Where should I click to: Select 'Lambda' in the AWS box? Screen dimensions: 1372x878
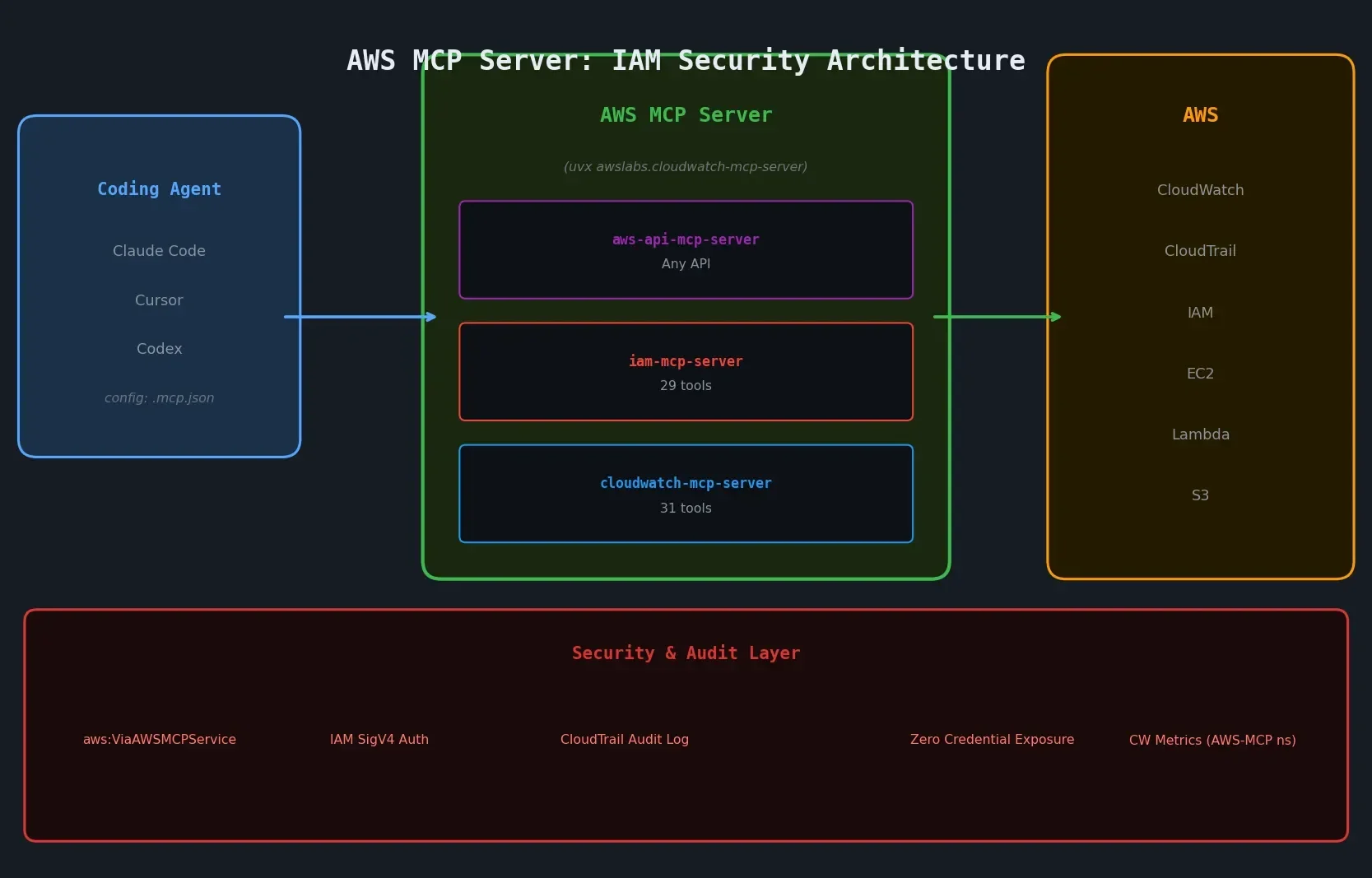[x=1200, y=434]
